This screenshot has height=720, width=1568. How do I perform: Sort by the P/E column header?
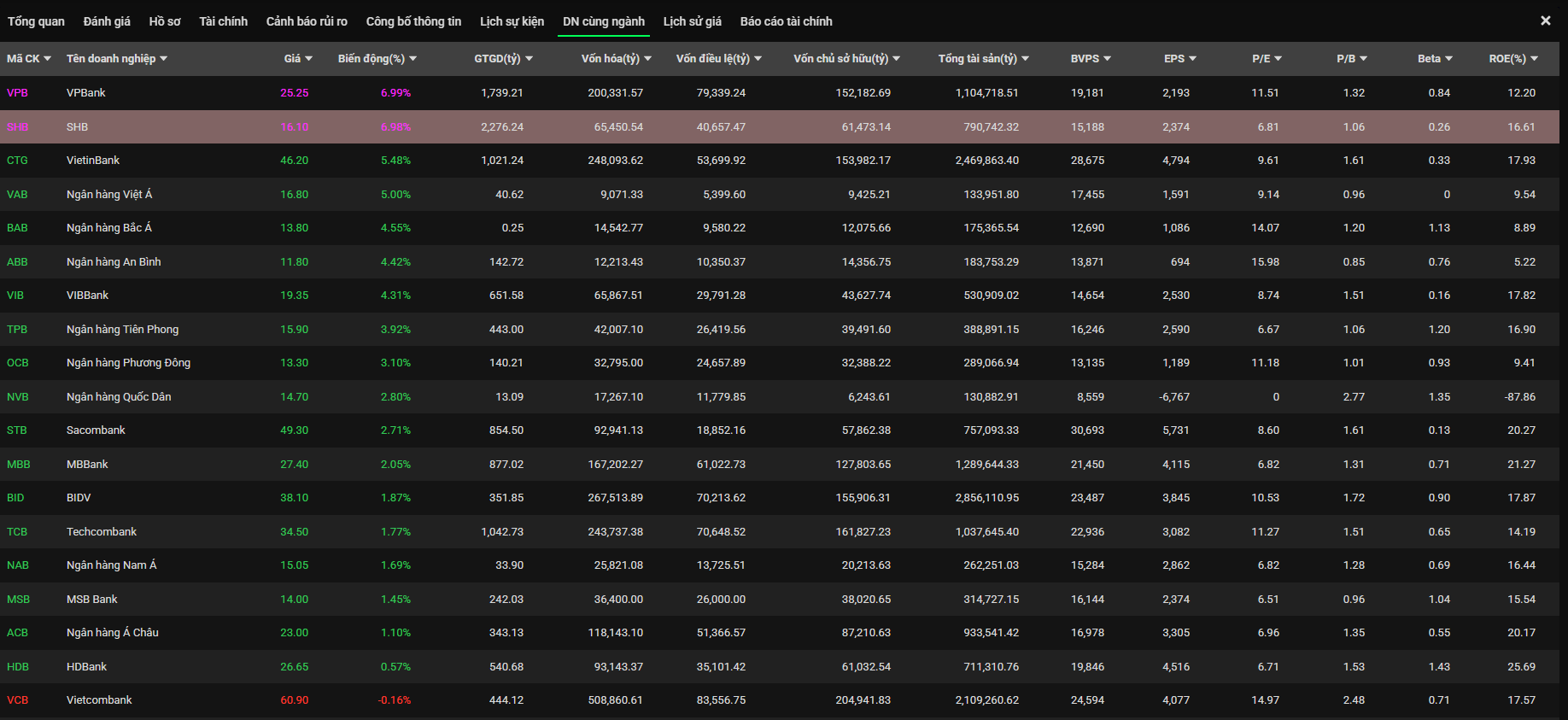pyautogui.click(x=1267, y=59)
